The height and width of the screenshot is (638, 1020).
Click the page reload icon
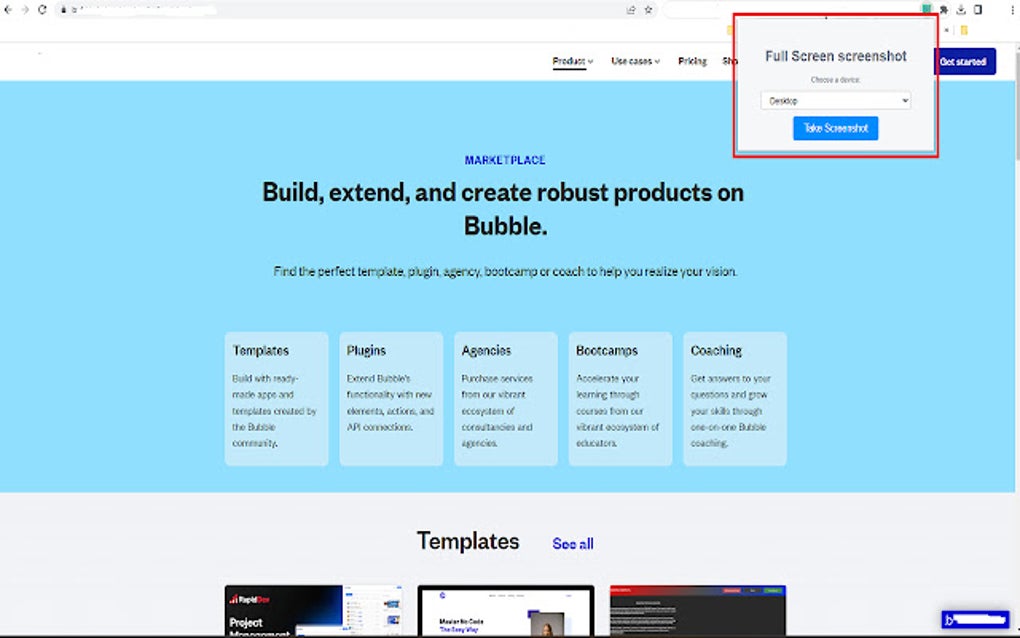tap(40, 8)
